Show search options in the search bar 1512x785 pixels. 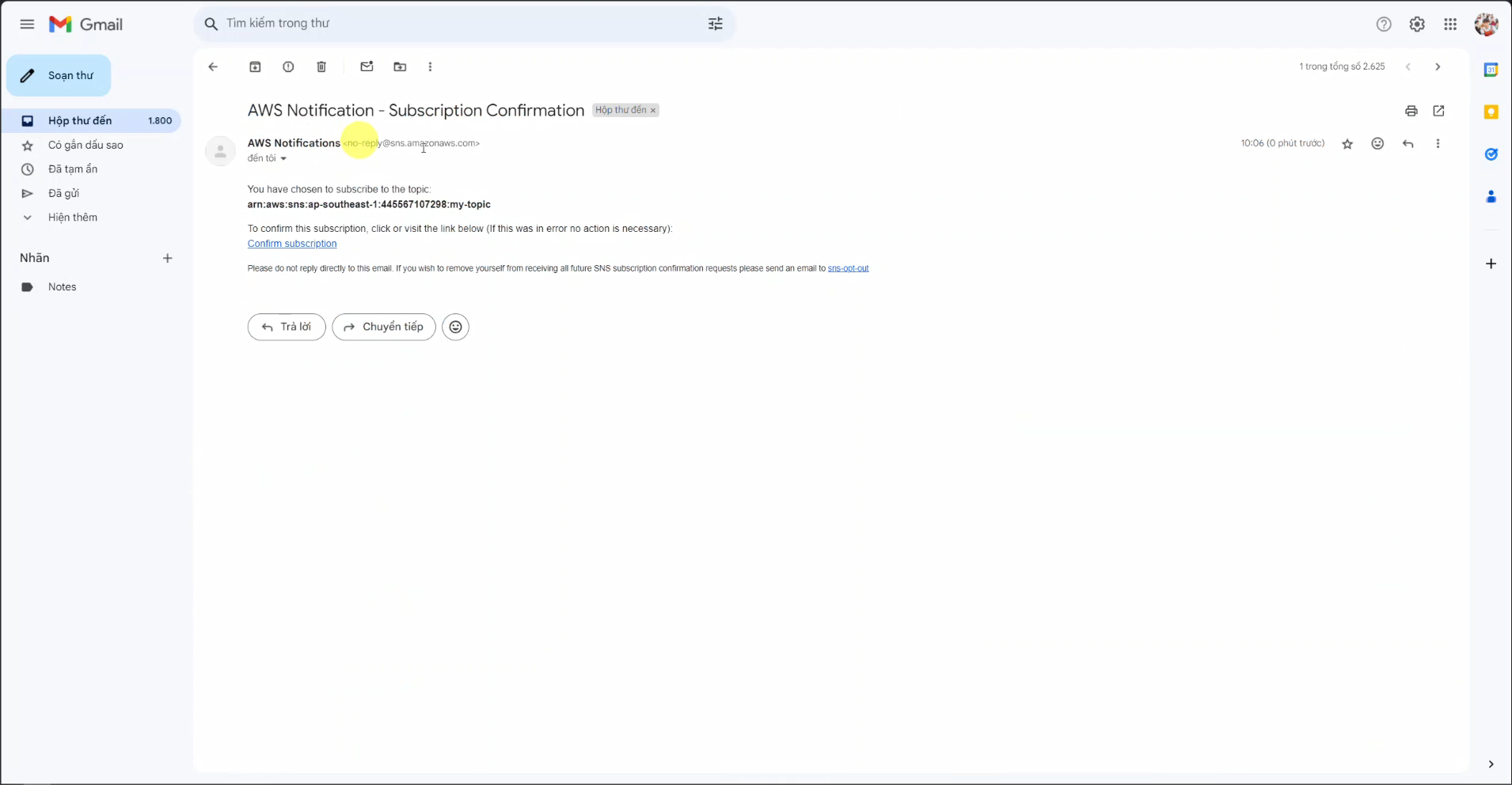[715, 24]
